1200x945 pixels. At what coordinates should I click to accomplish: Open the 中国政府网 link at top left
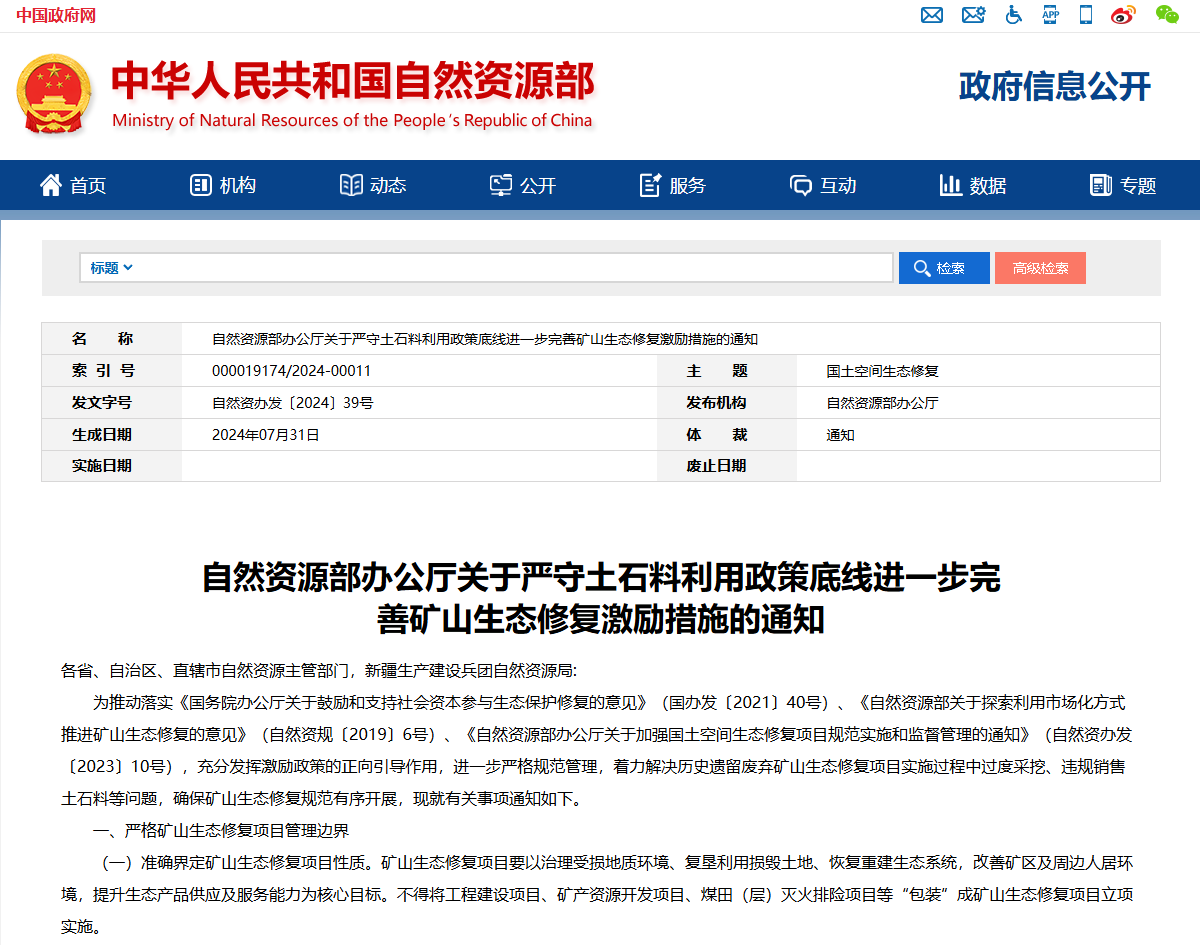tap(56, 15)
